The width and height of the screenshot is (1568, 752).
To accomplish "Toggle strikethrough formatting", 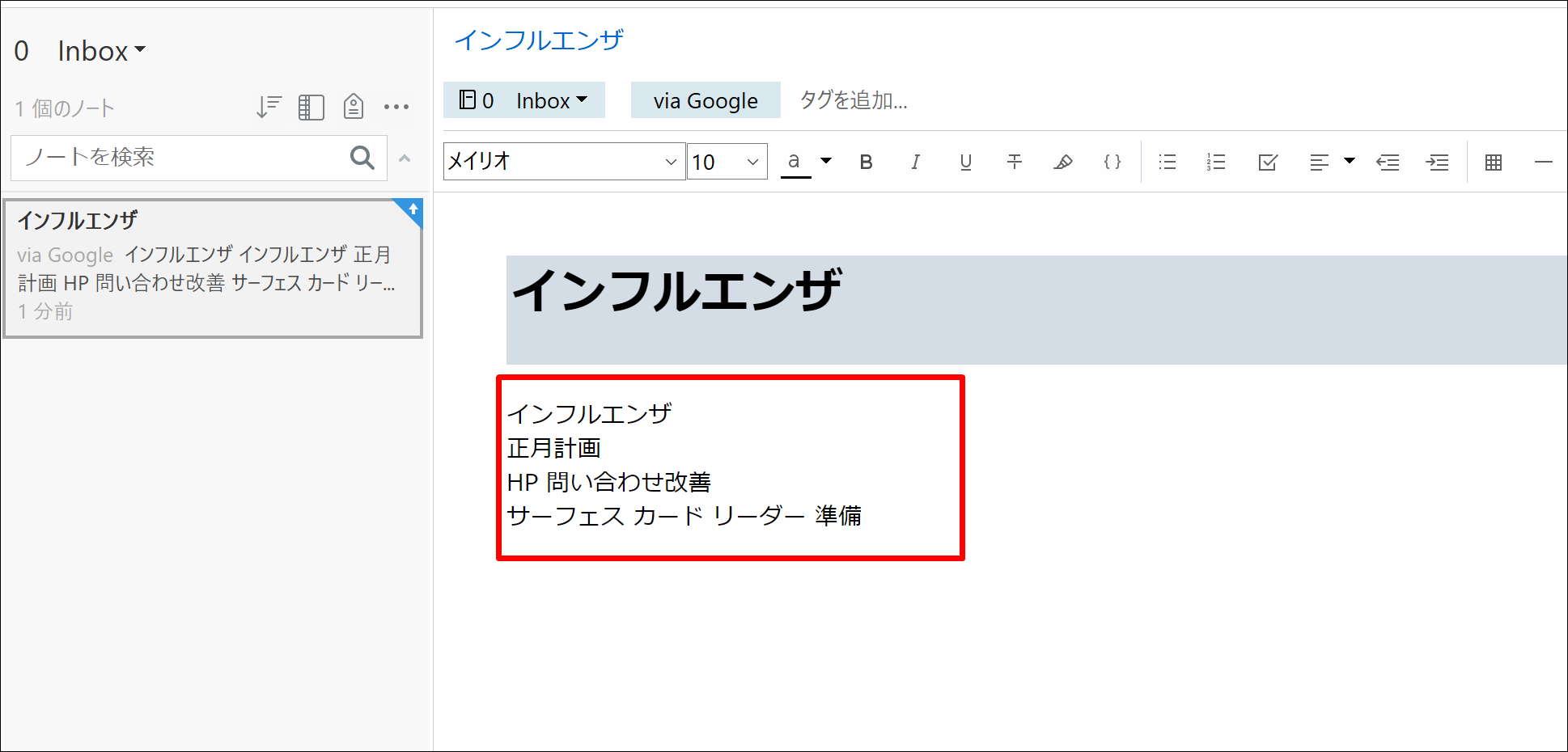I will click(x=1015, y=162).
